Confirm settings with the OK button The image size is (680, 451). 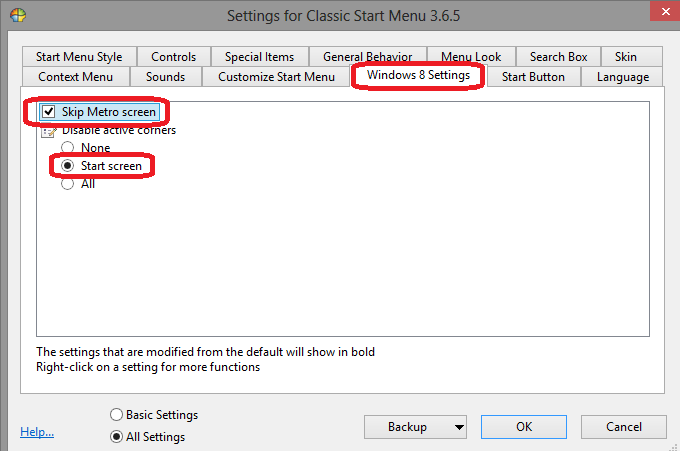pos(524,427)
